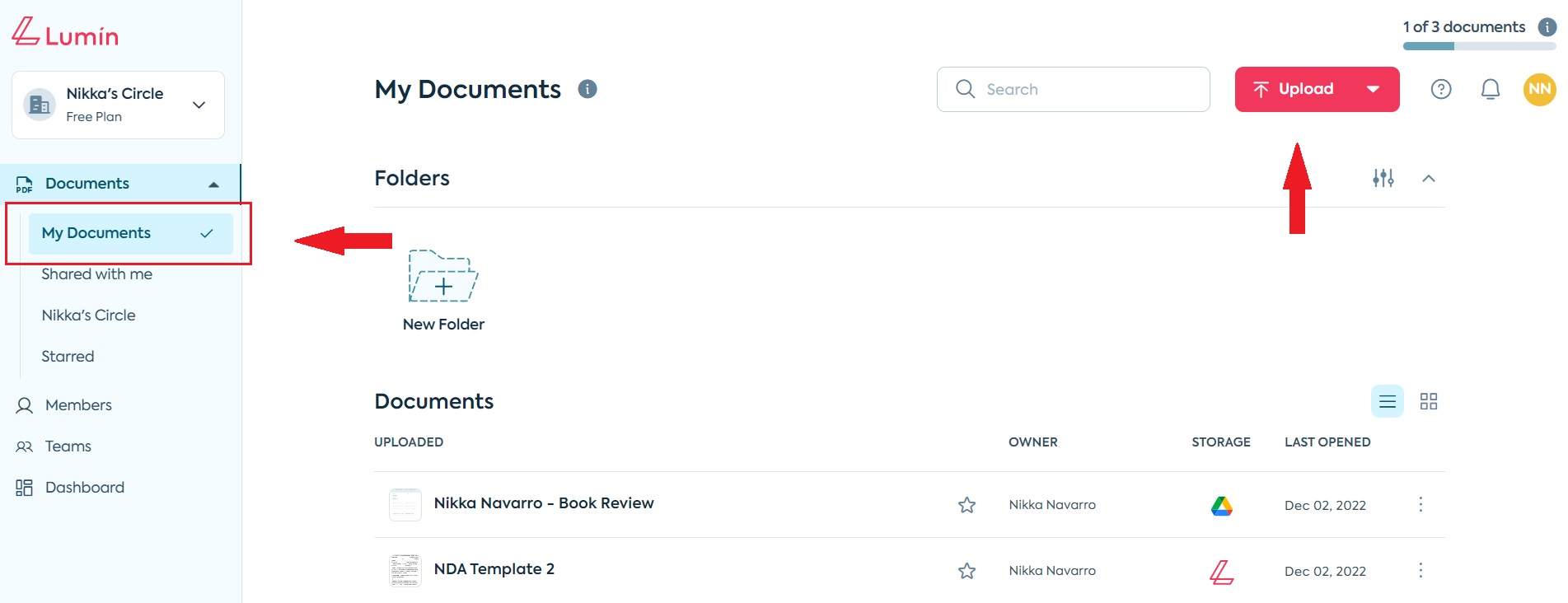Switch to grid view layout
Image resolution: width=1568 pixels, height=603 pixels.
(x=1428, y=401)
